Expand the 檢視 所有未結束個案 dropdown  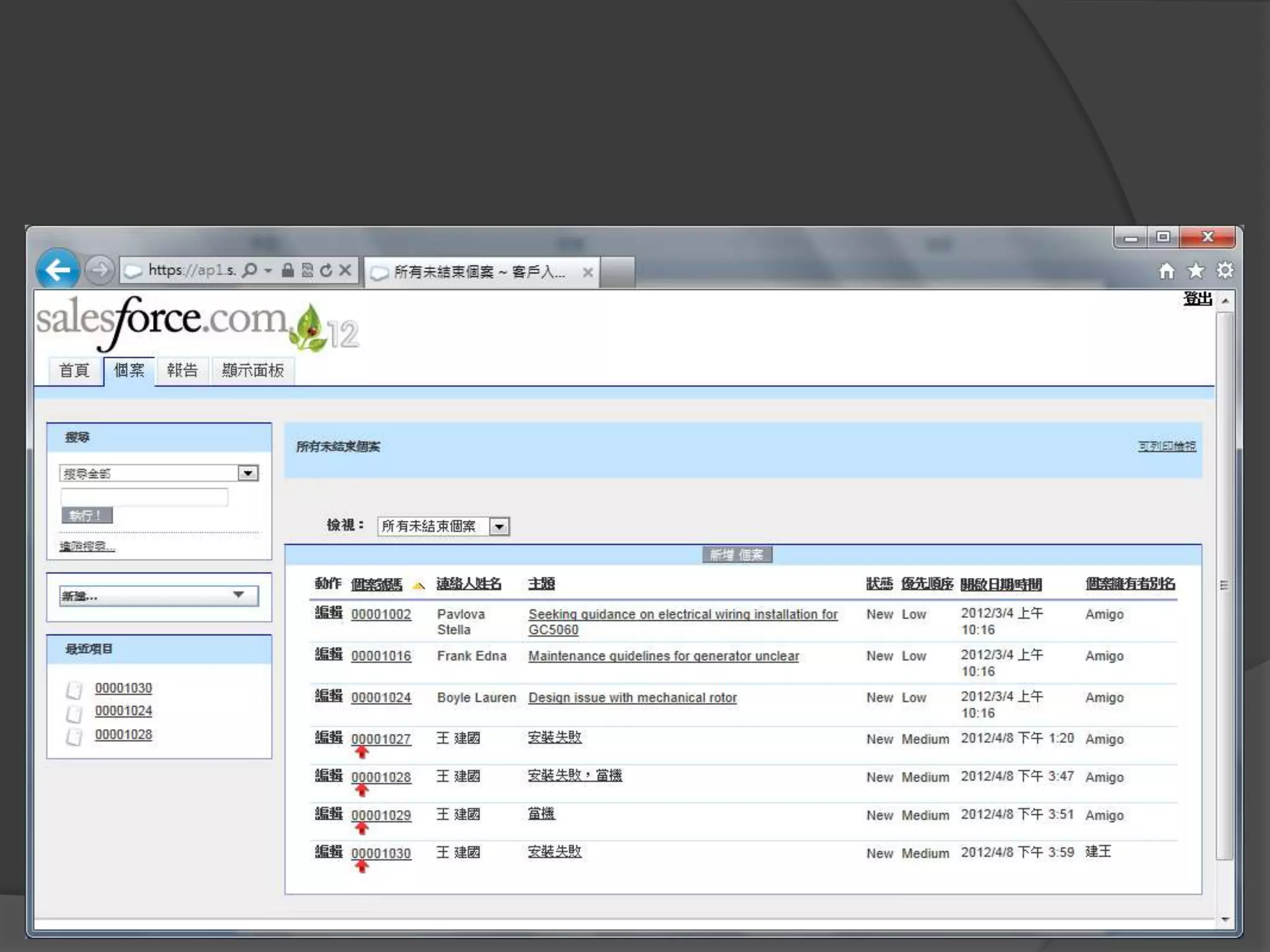pos(499,527)
